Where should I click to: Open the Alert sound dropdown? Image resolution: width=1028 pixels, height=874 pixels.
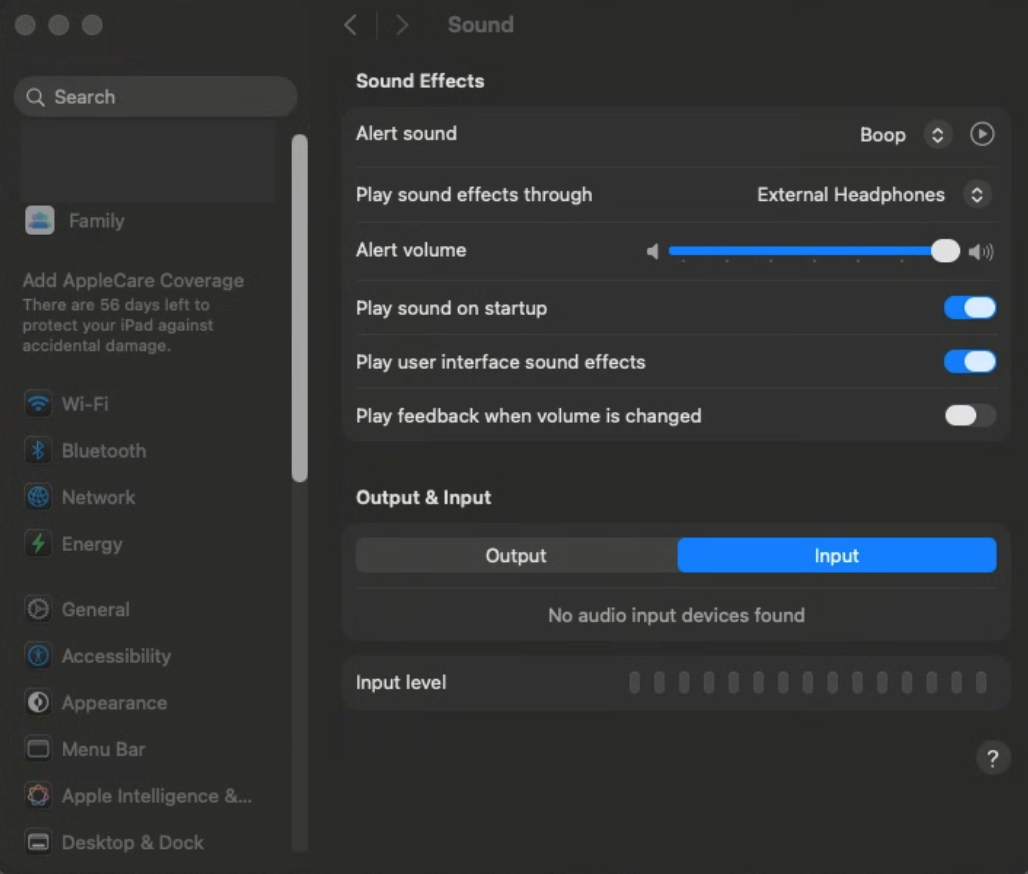coord(937,135)
